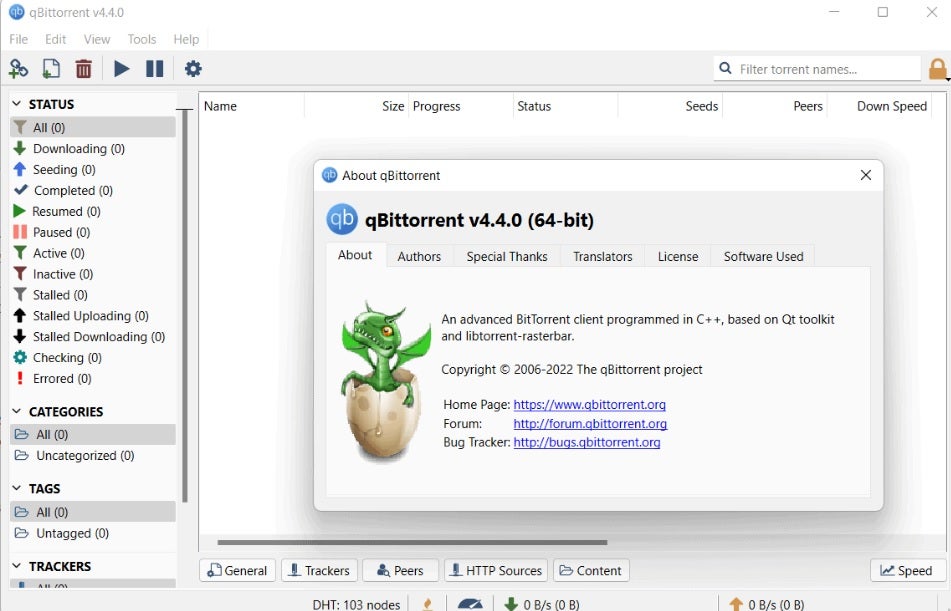Open Options via the gear icon
The width and height of the screenshot is (951, 611).
193,69
